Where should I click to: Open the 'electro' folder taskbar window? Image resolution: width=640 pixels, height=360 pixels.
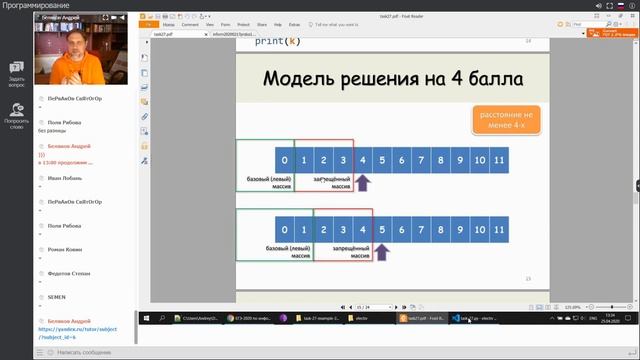click(x=358, y=318)
